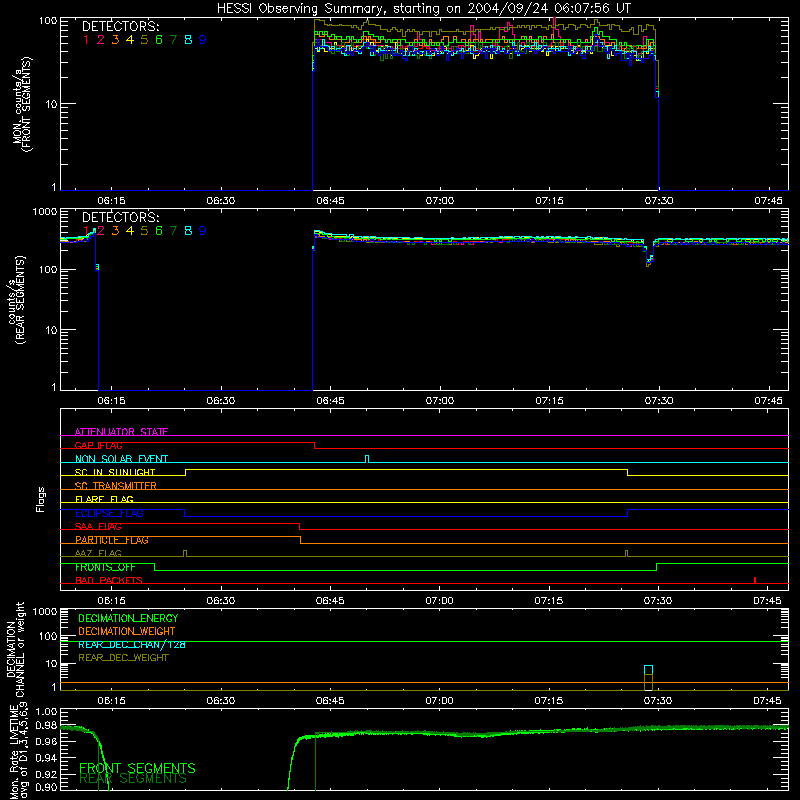Click the DECIMATION_WEIGHT legend label

tap(127, 631)
